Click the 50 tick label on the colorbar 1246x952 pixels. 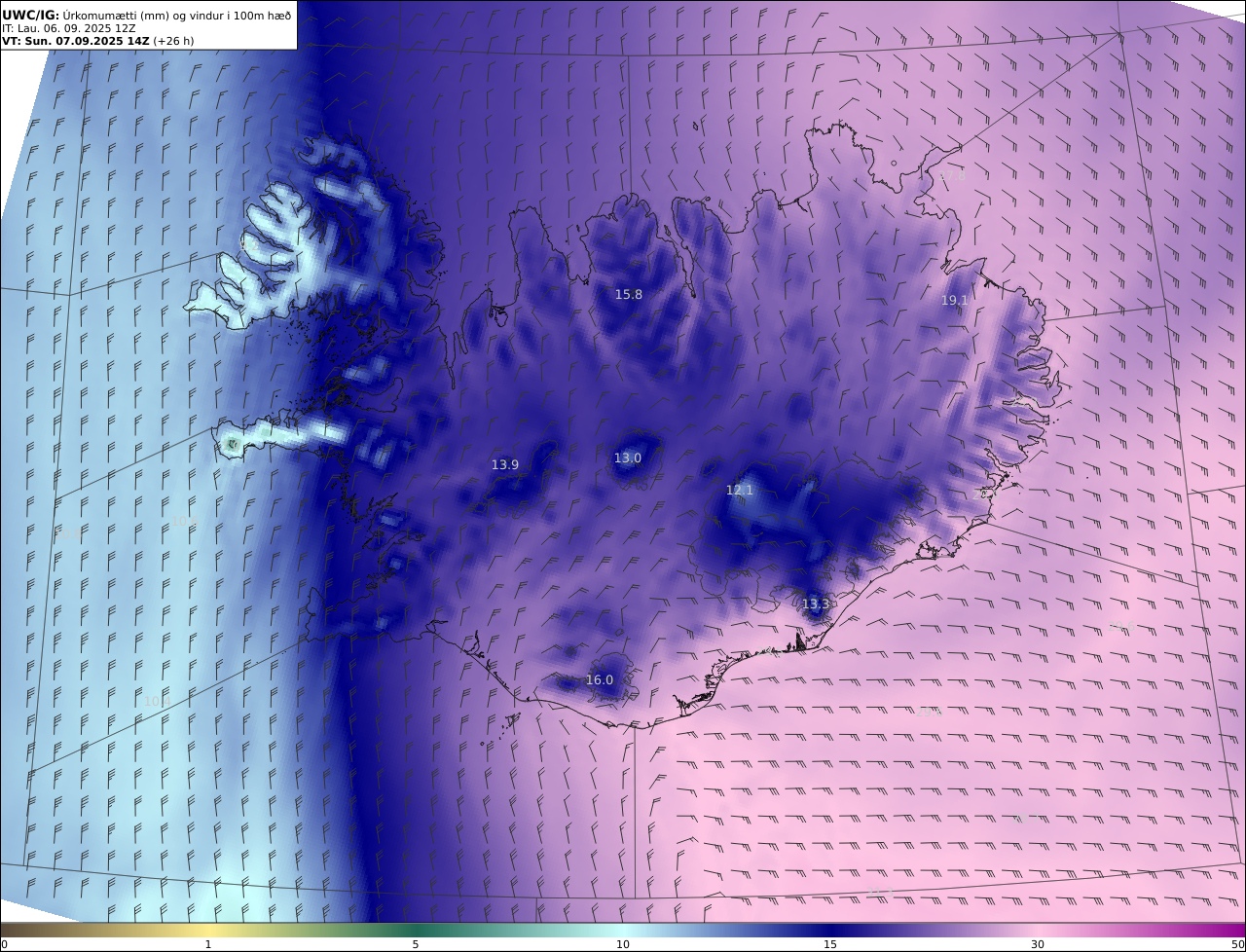coord(1238,944)
